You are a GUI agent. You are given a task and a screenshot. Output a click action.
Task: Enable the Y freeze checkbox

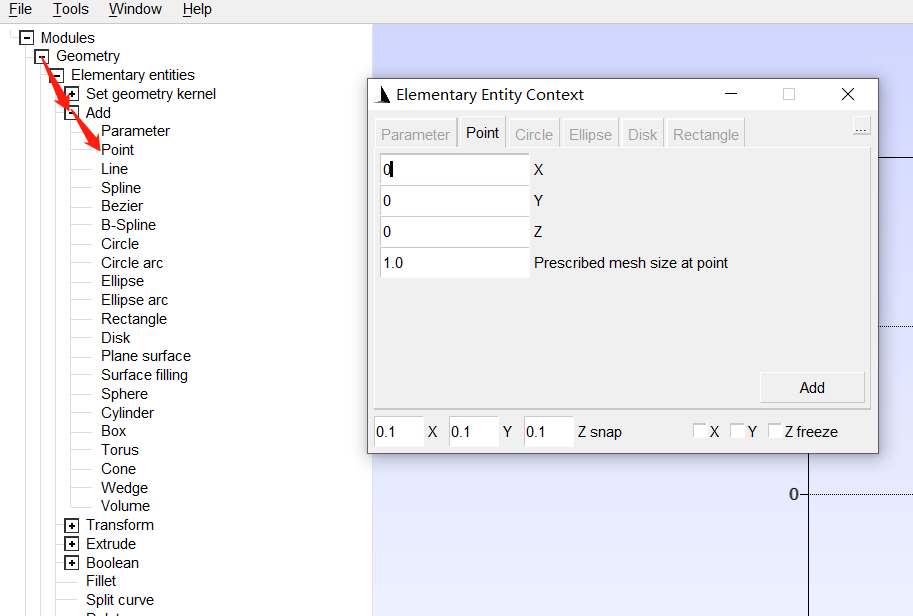737,431
